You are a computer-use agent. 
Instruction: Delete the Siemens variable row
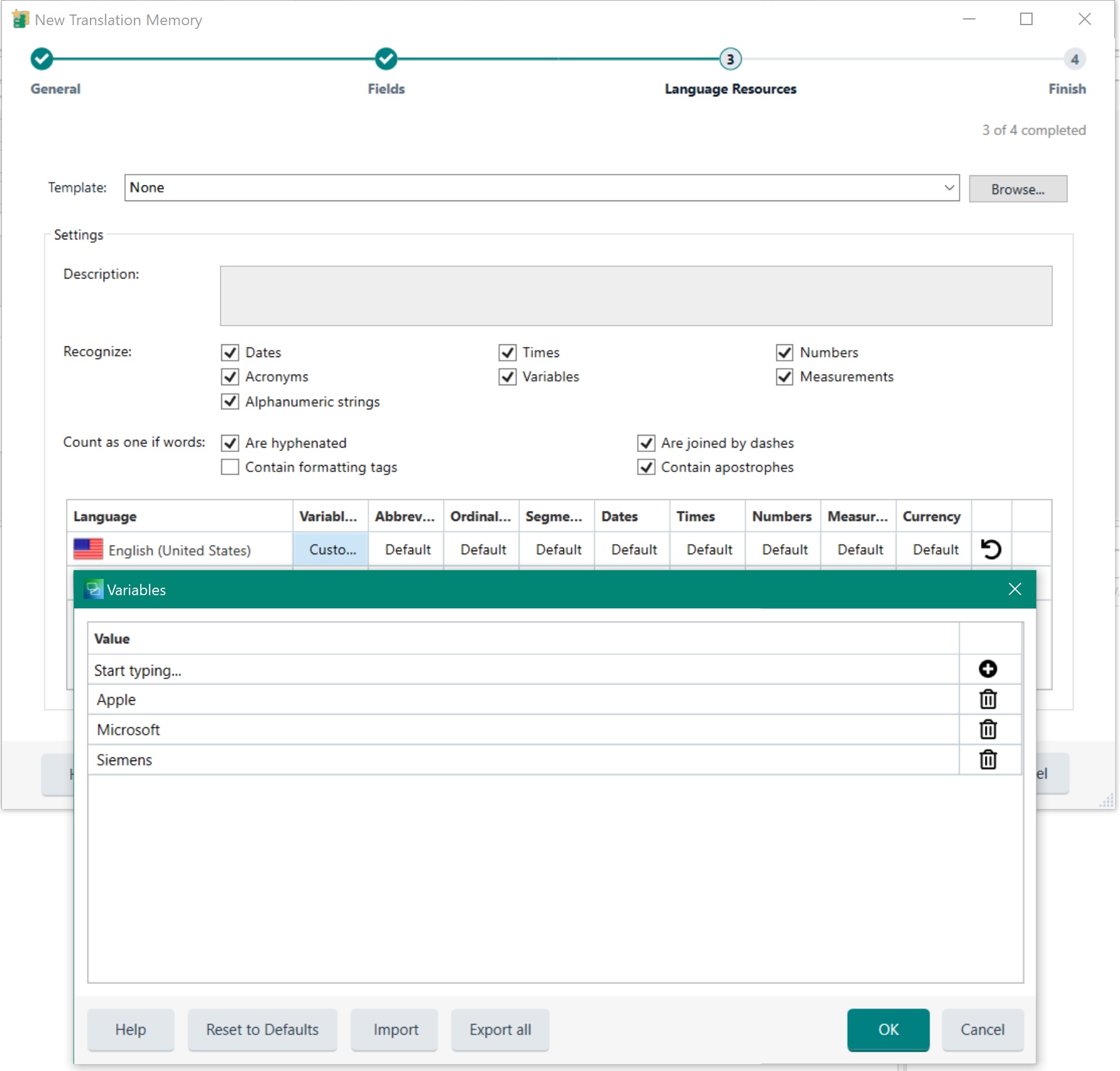pyautogui.click(x=987, y=759)
